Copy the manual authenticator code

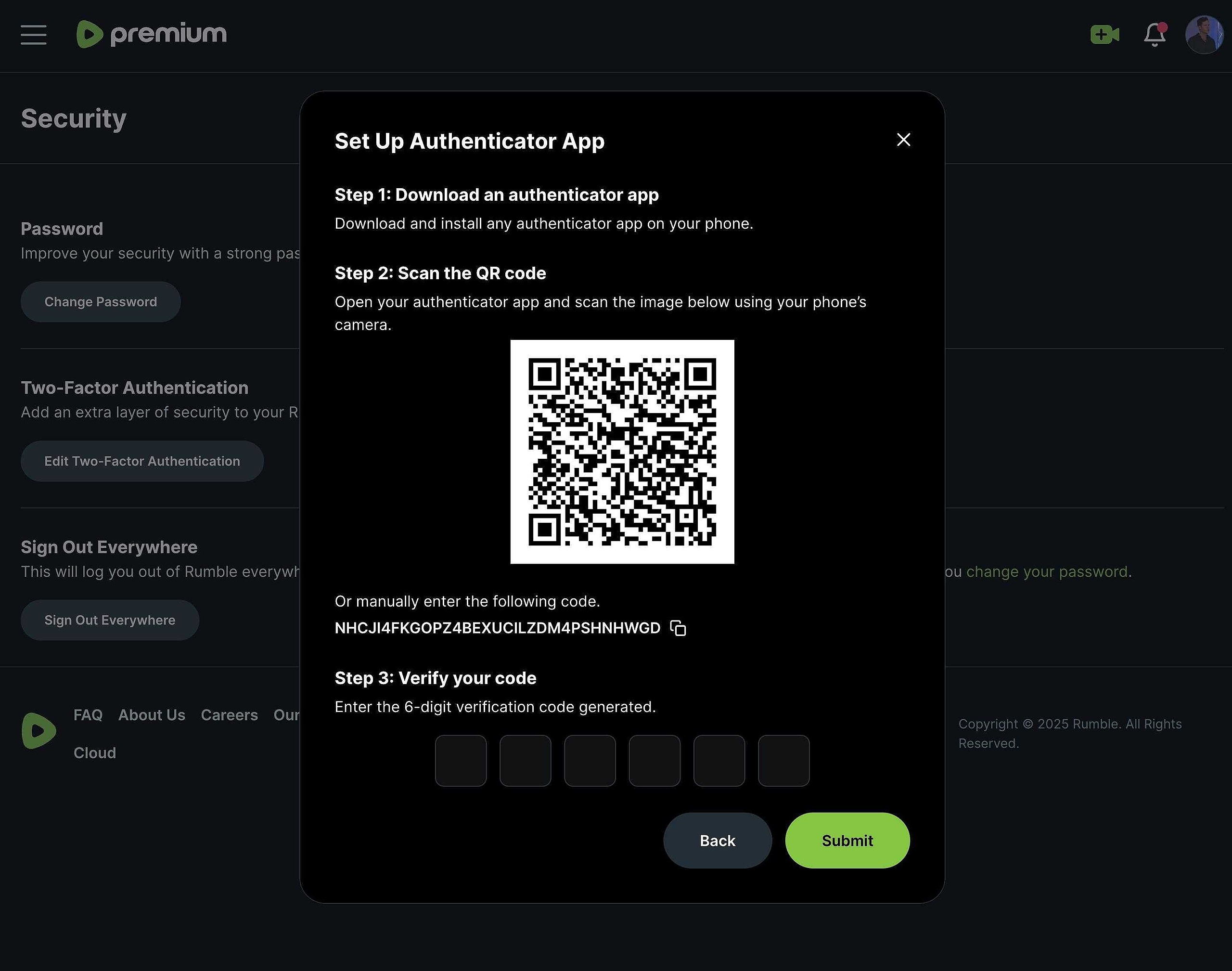click(678, 628)
